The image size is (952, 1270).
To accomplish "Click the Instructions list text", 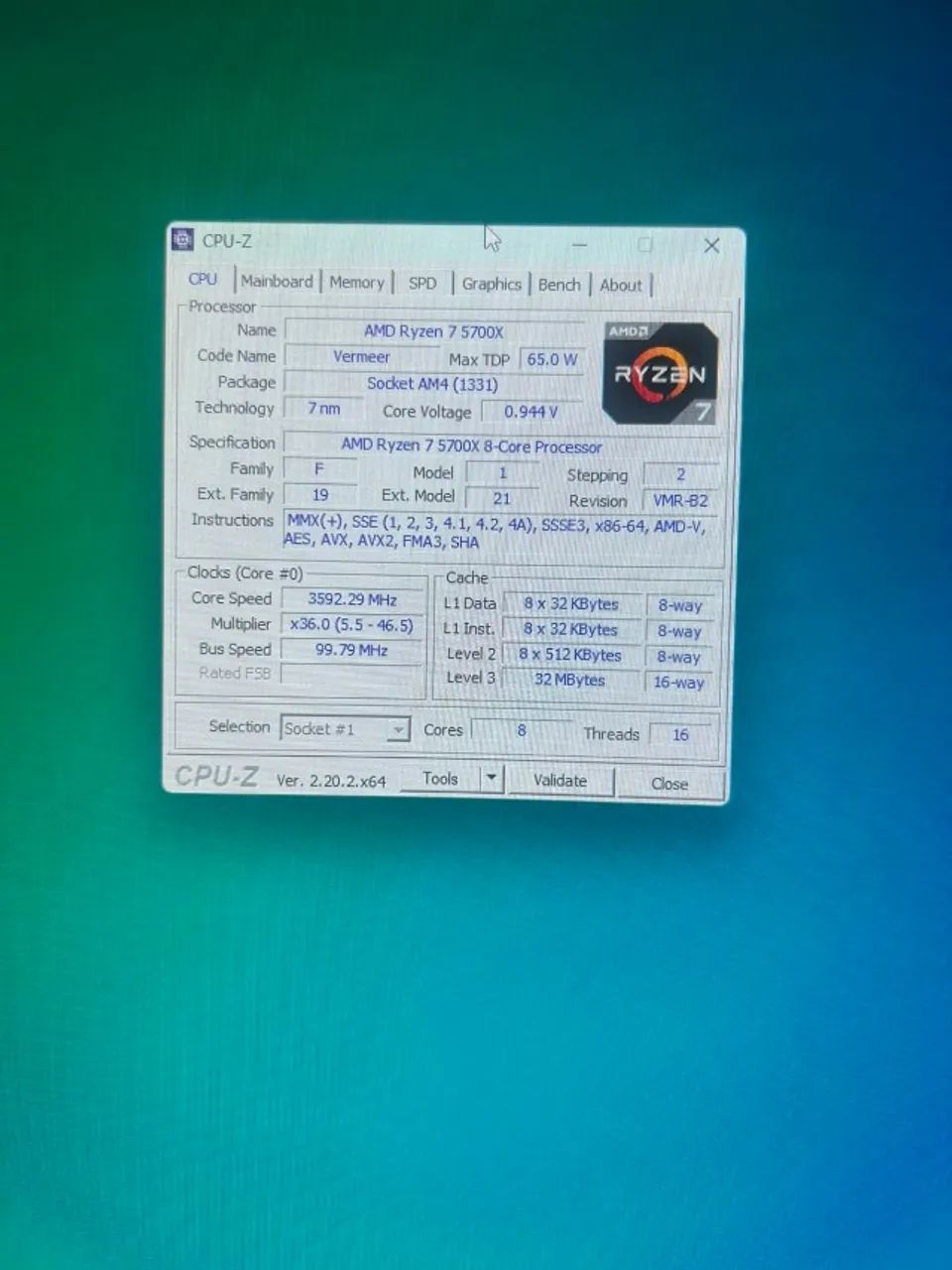I will coord(496,534).
